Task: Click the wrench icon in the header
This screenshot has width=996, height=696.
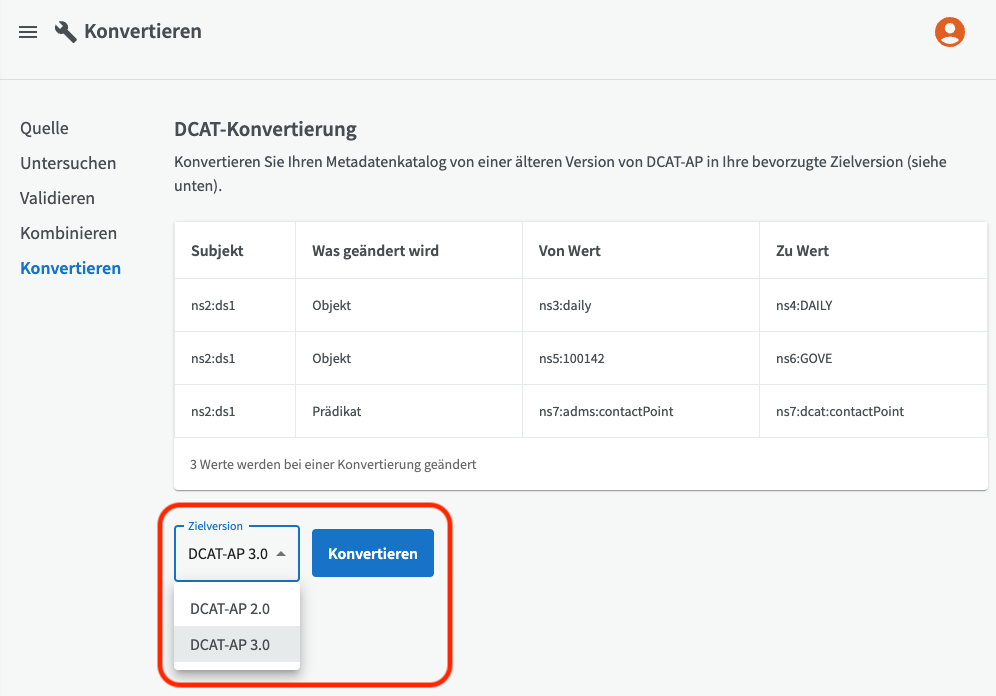Action: 66,32
